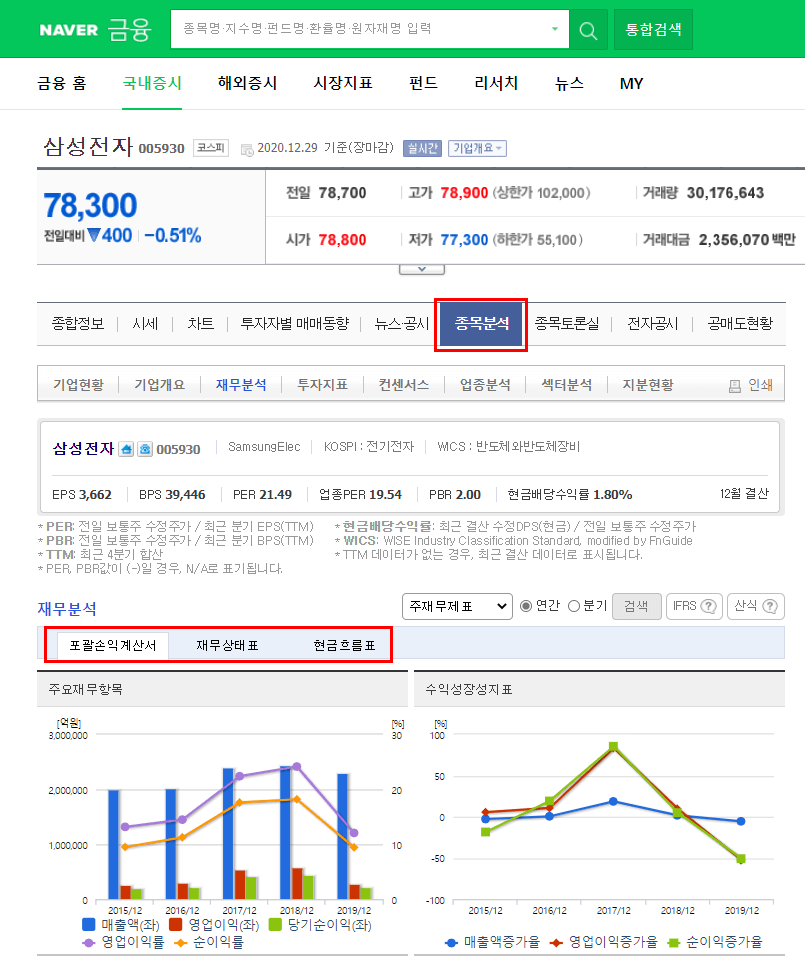Click the home icon next to 삼성전자
The width and height of the screenshot is (805, 963).
(x=126, y=449)
